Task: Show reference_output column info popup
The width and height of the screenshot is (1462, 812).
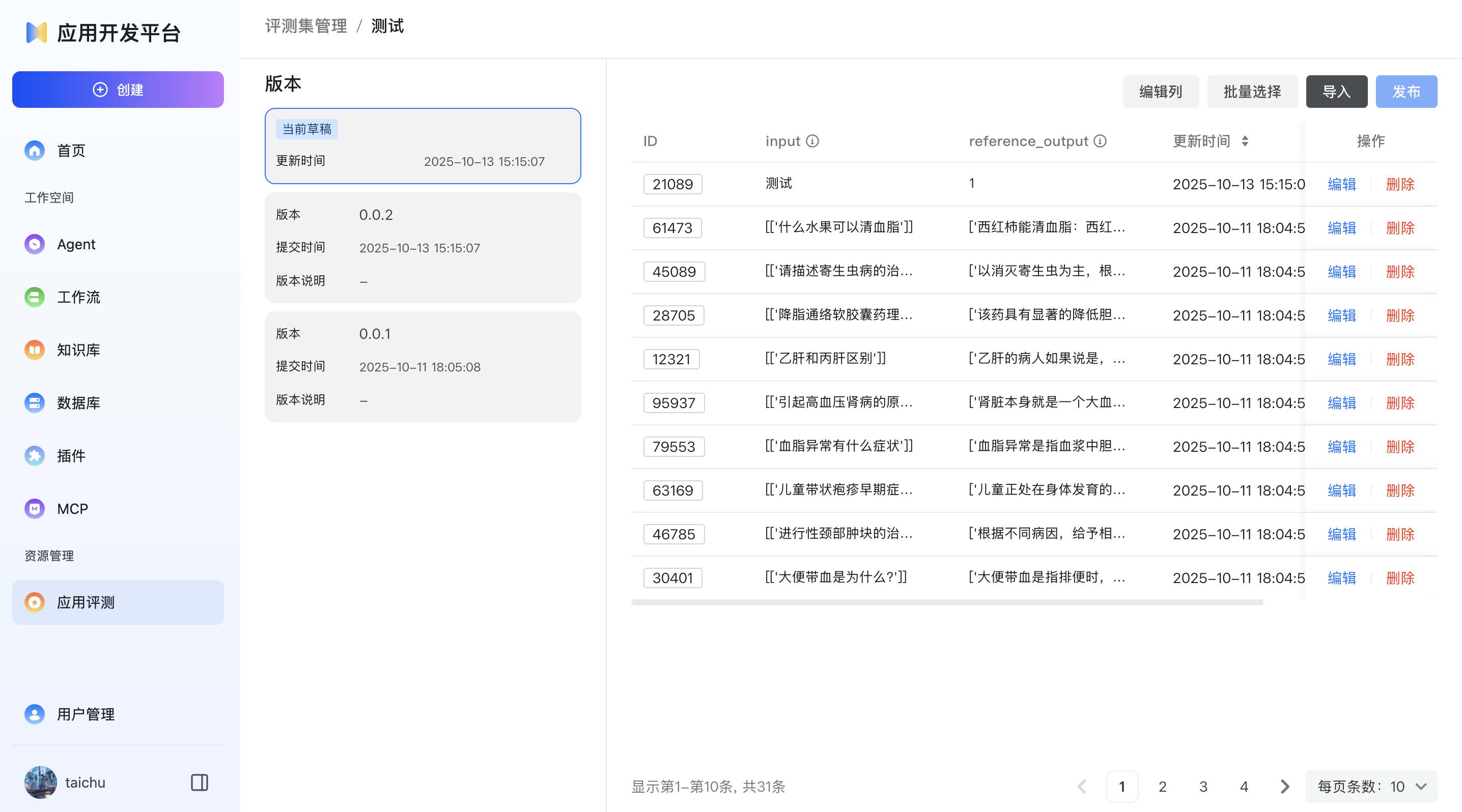Action: 1100,141
